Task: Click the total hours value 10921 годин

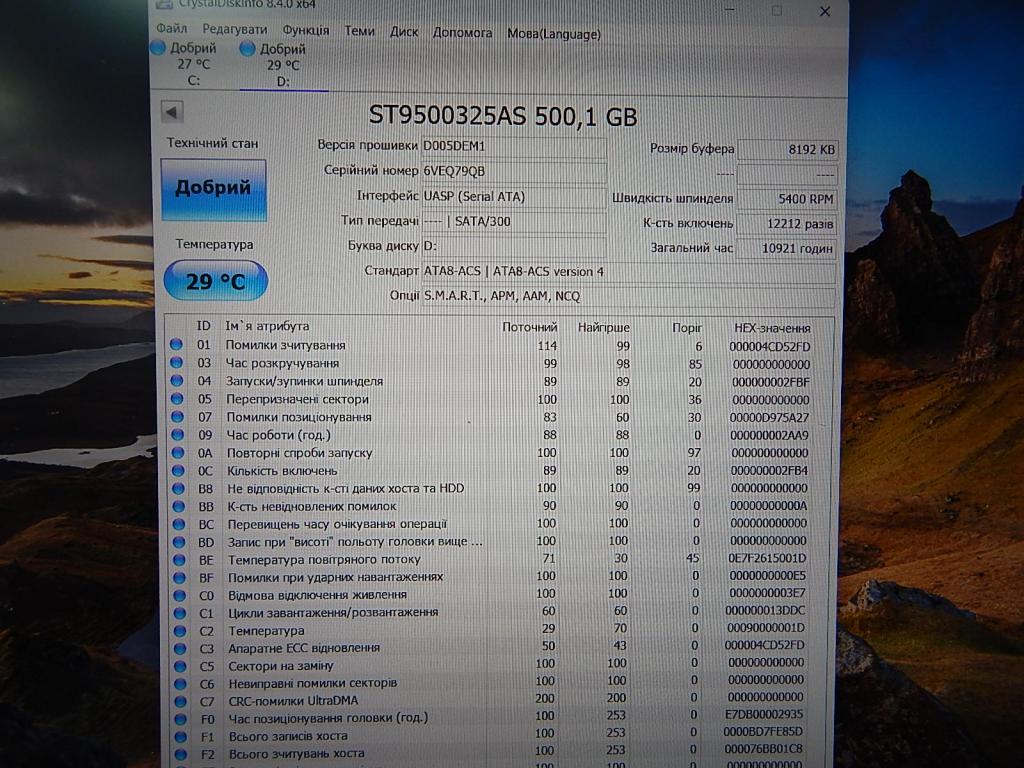Action: pyautogui.click(x=787, y=248)
